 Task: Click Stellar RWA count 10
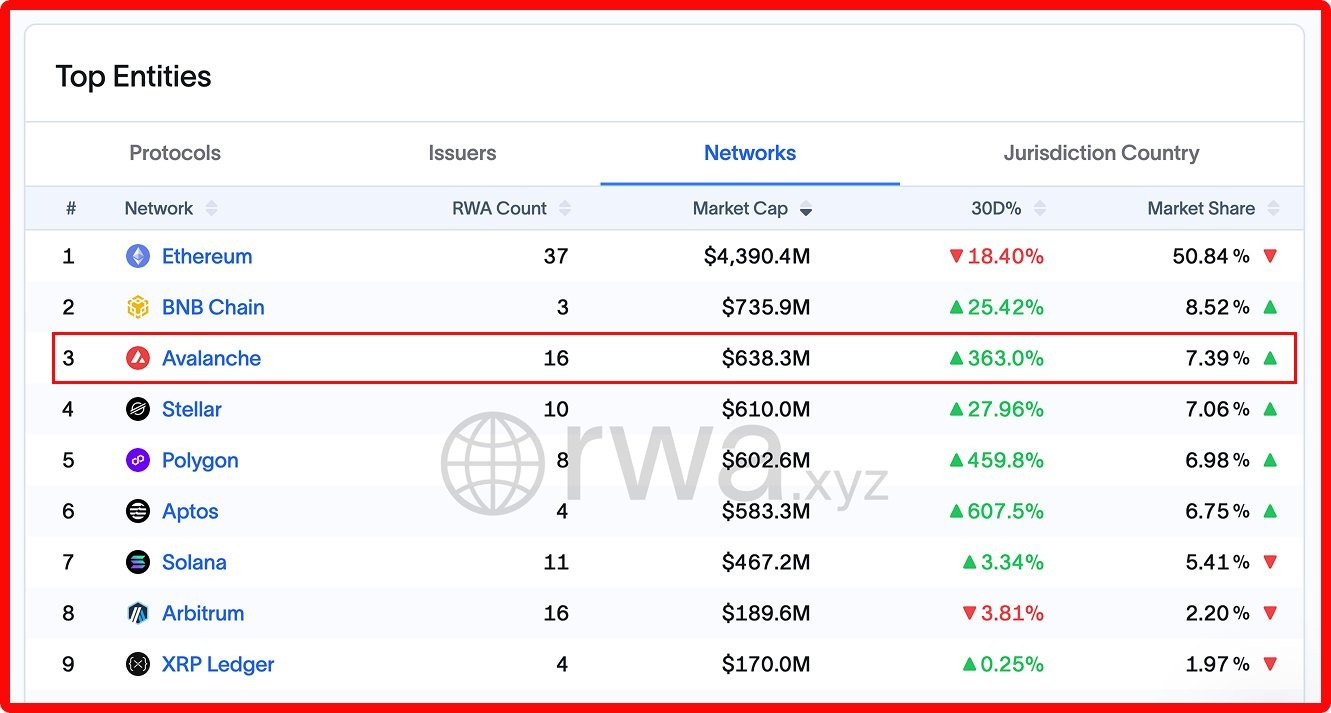[556, 409]
